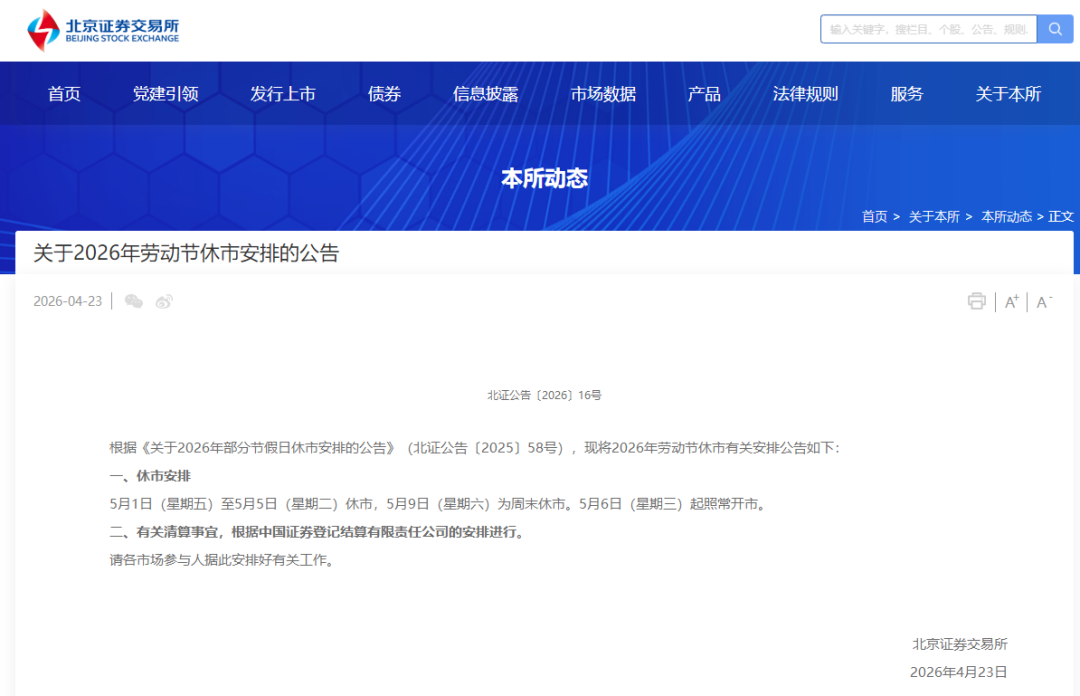The width and height of the screenshot is (1080, 696).
Task: Click the article title 关于2026年劳动节休市安排的公告
Action: (x=186, y=253)
